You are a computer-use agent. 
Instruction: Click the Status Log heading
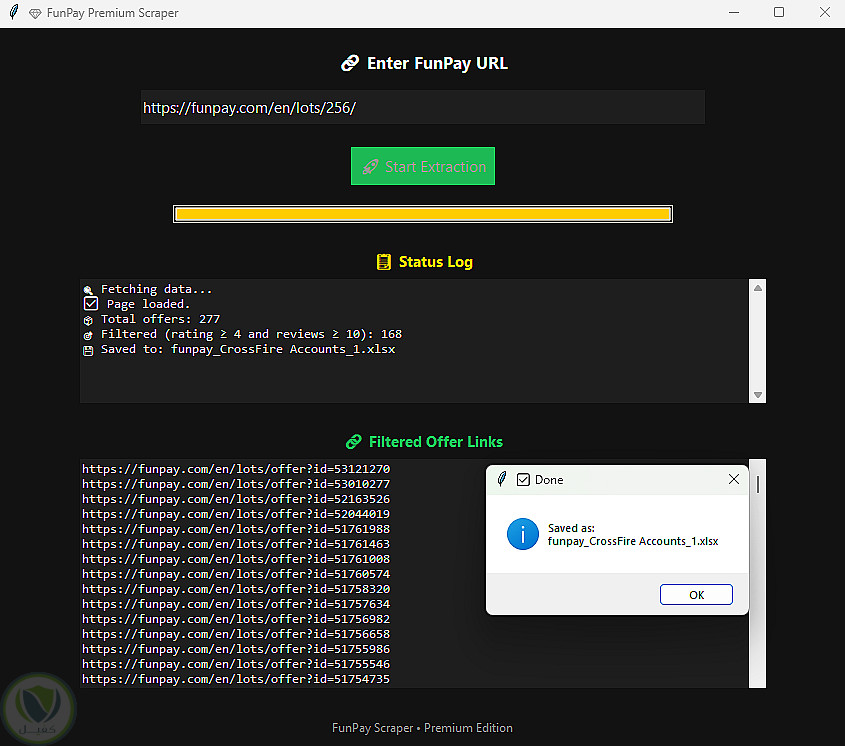pos(435,262)
